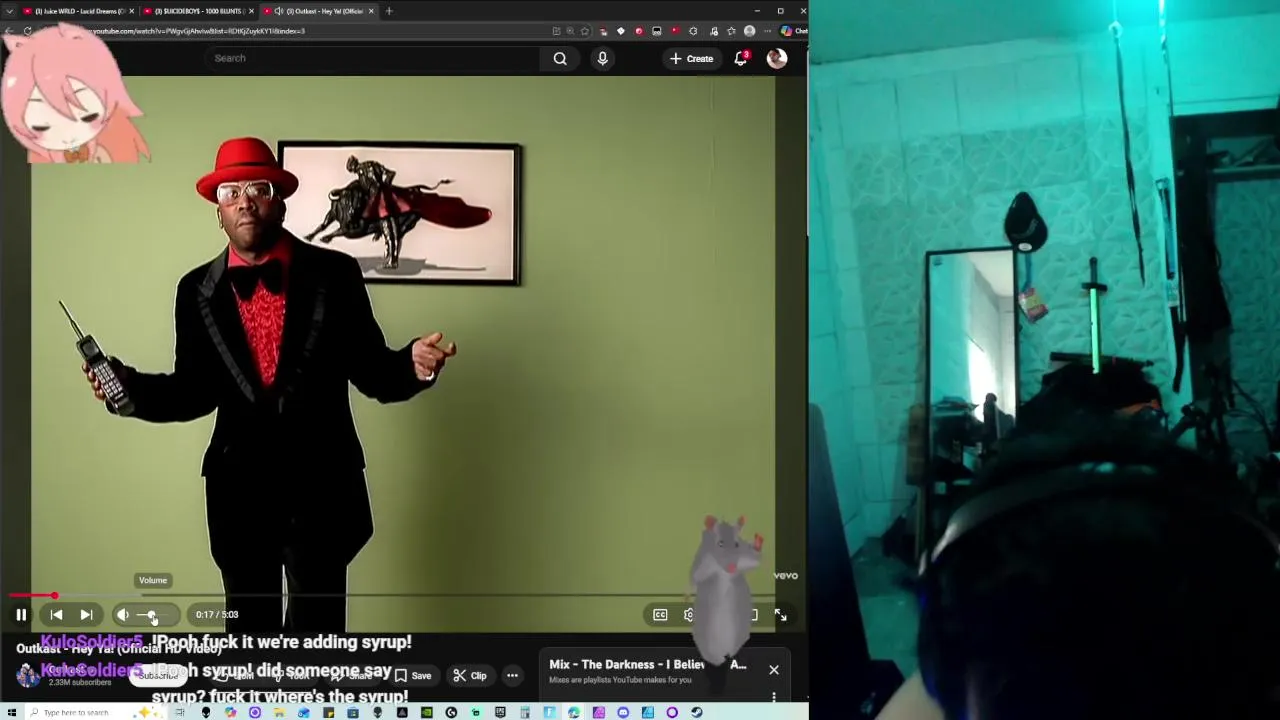Switch to the Juice WRLD Lucid Dreams tab
The height and width of the screenshot is (720, 1280).
tap(80, 11)
